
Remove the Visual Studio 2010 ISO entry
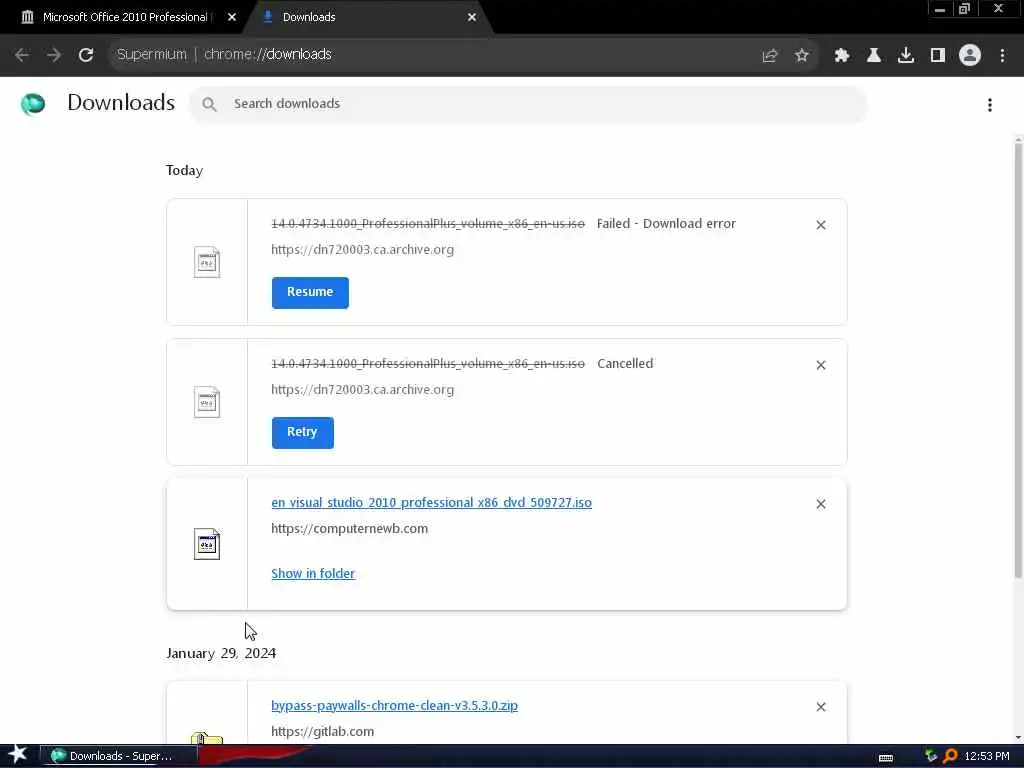point(821,504)
